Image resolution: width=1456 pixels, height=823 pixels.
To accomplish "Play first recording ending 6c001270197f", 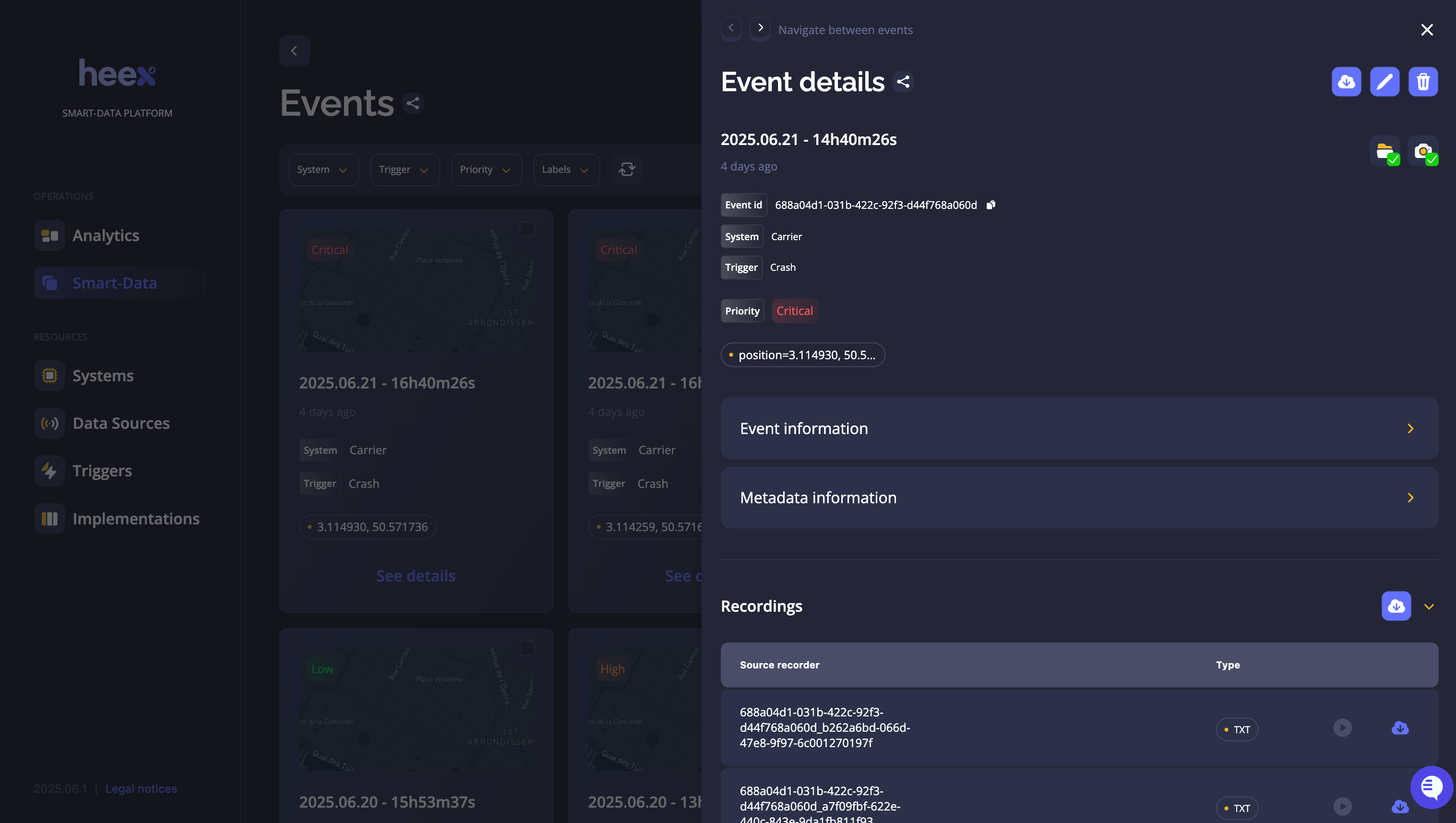I will [x=1342, y=727].
